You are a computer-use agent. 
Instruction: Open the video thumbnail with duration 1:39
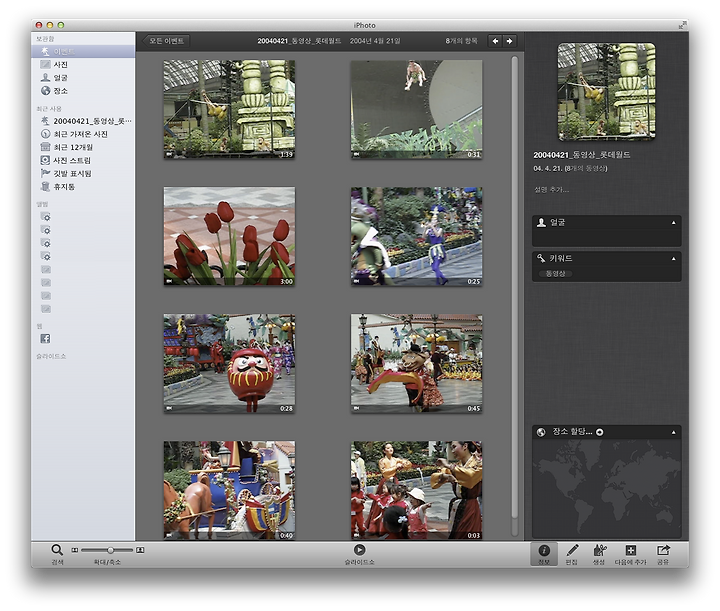[229, 109]
